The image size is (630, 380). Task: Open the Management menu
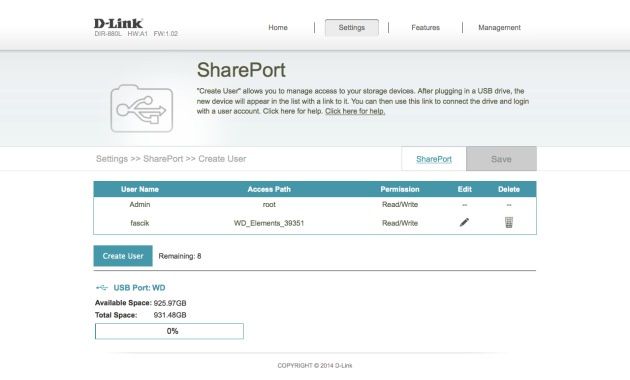(499, 28)
